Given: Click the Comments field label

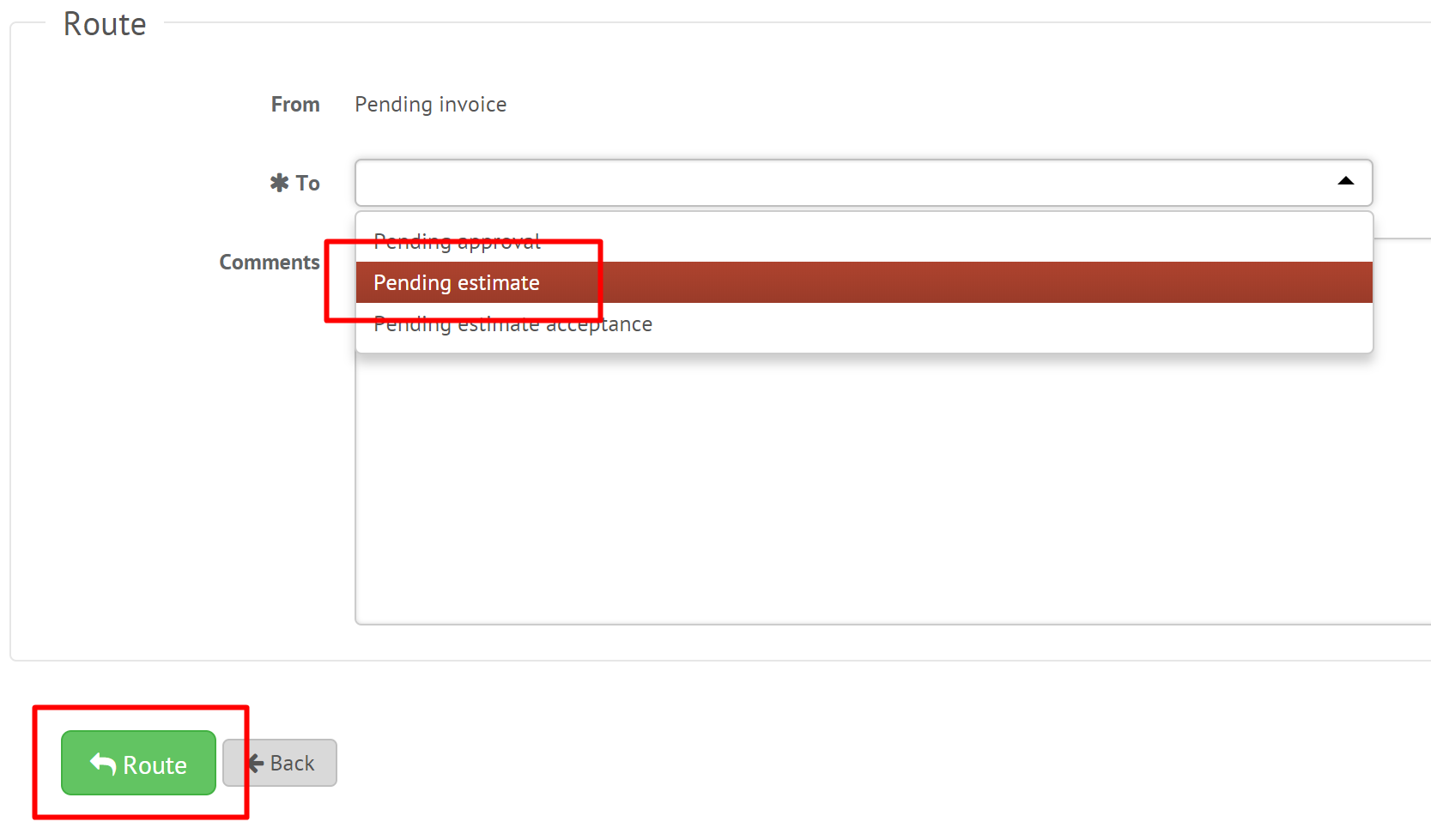Looking at the screenshot, I should [269, 262].
